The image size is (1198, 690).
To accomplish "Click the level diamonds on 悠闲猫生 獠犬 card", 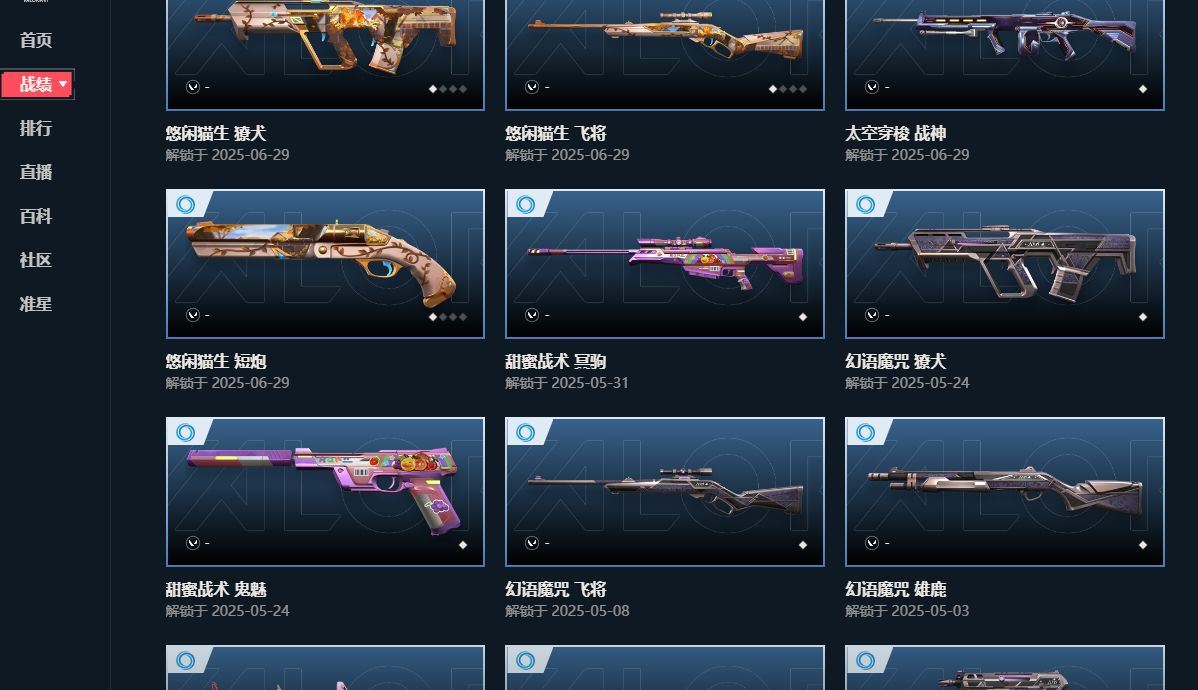I will tap(448, 89).
